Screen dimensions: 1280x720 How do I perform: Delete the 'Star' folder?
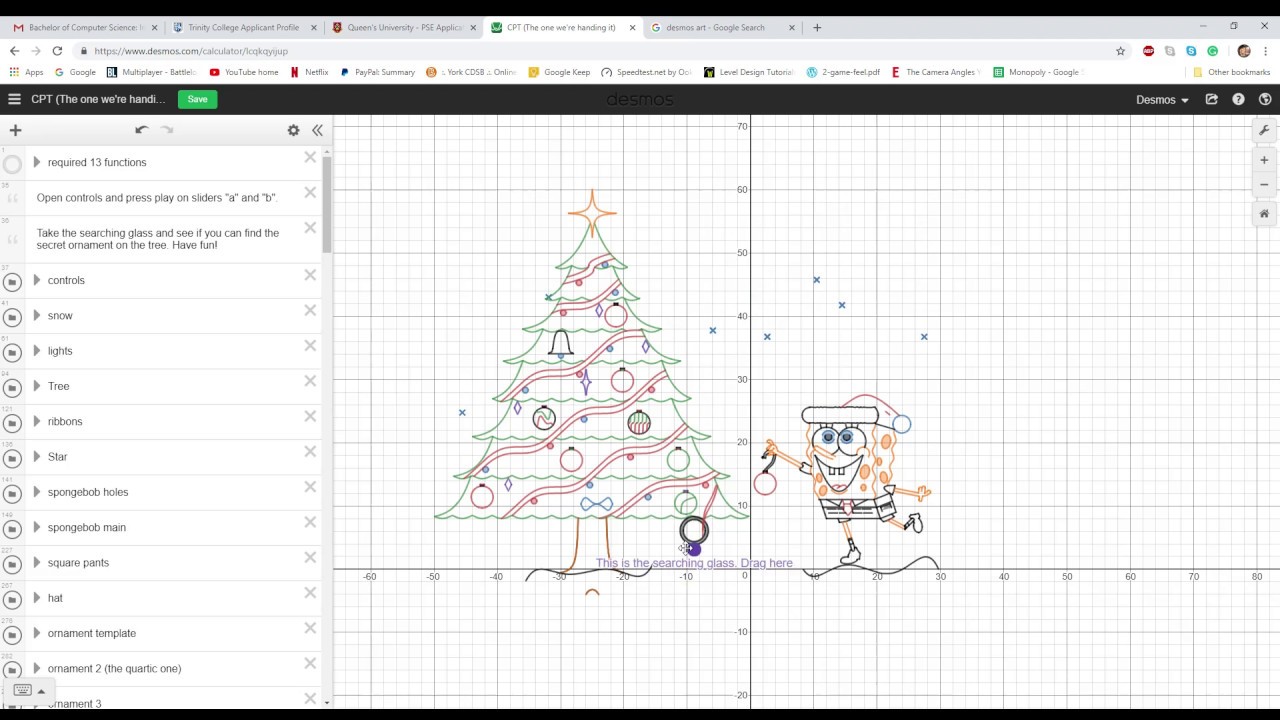pyautogui.click(x=310, y=451)
